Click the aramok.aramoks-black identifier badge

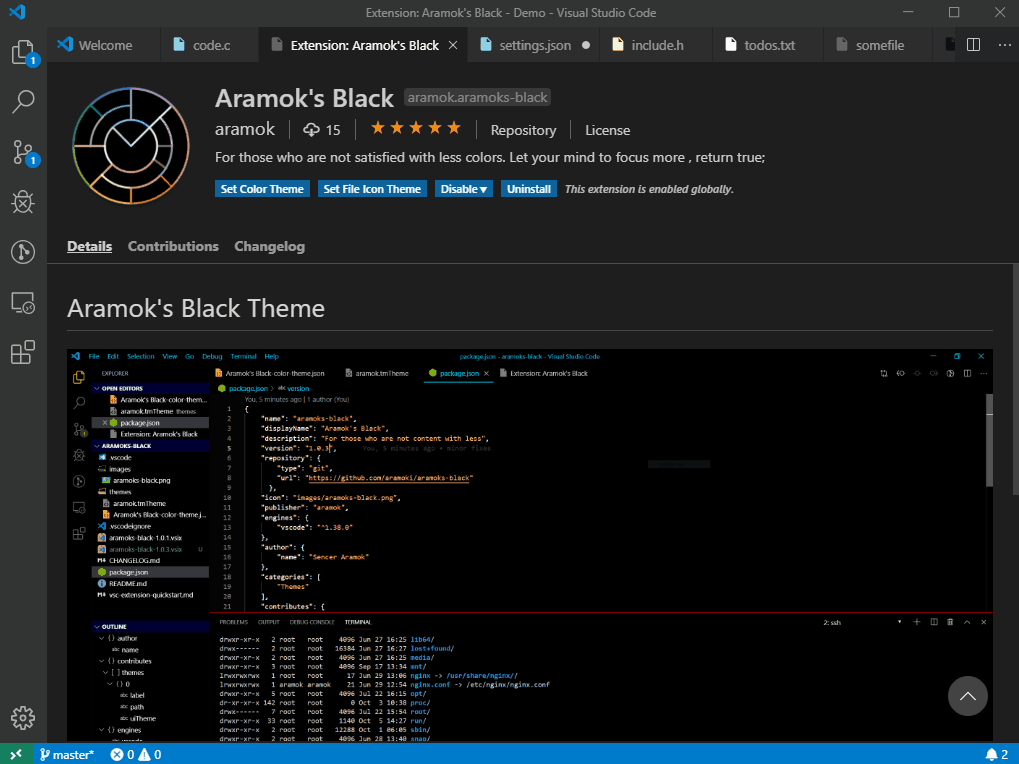coord(478,97)
